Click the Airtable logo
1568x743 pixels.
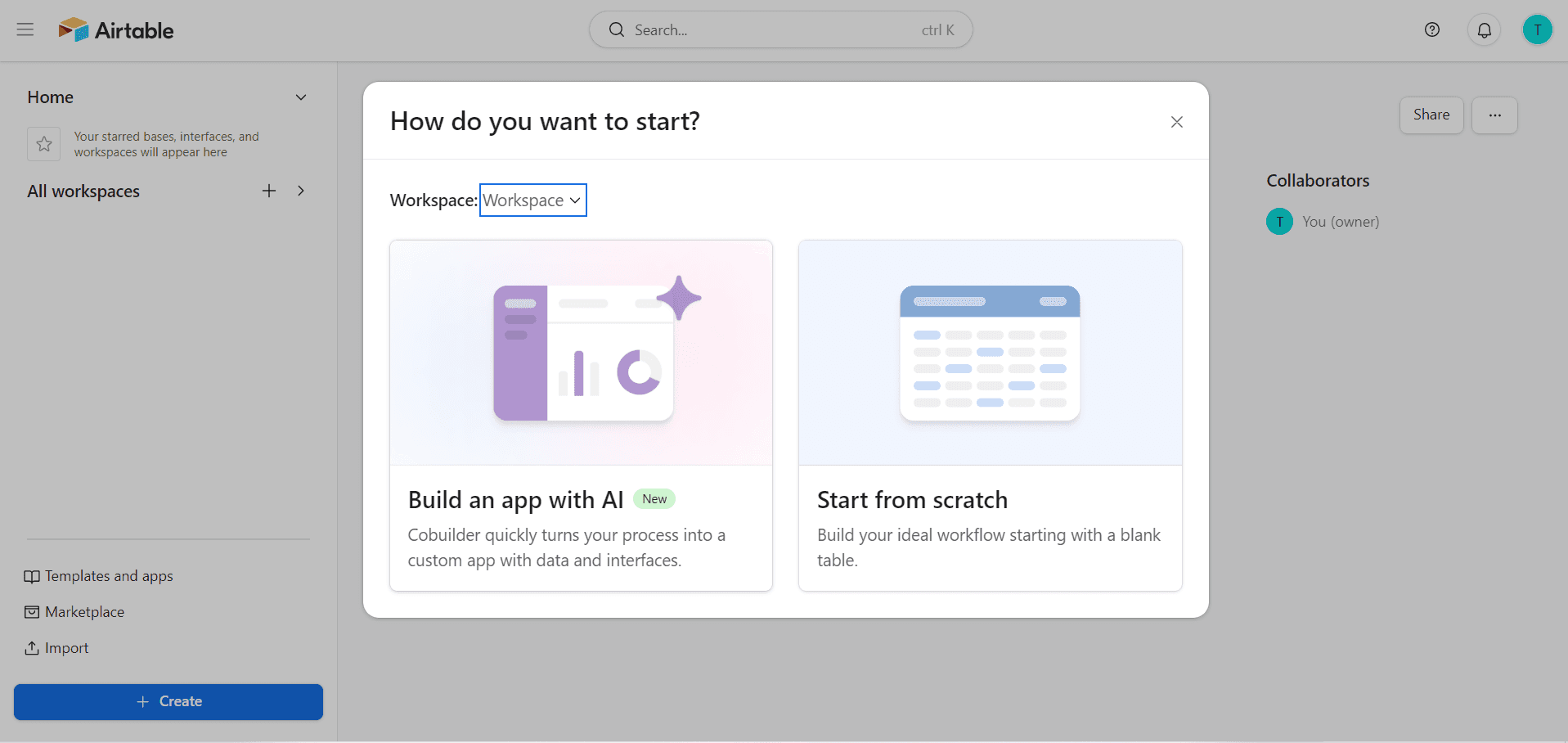(116, 30)
